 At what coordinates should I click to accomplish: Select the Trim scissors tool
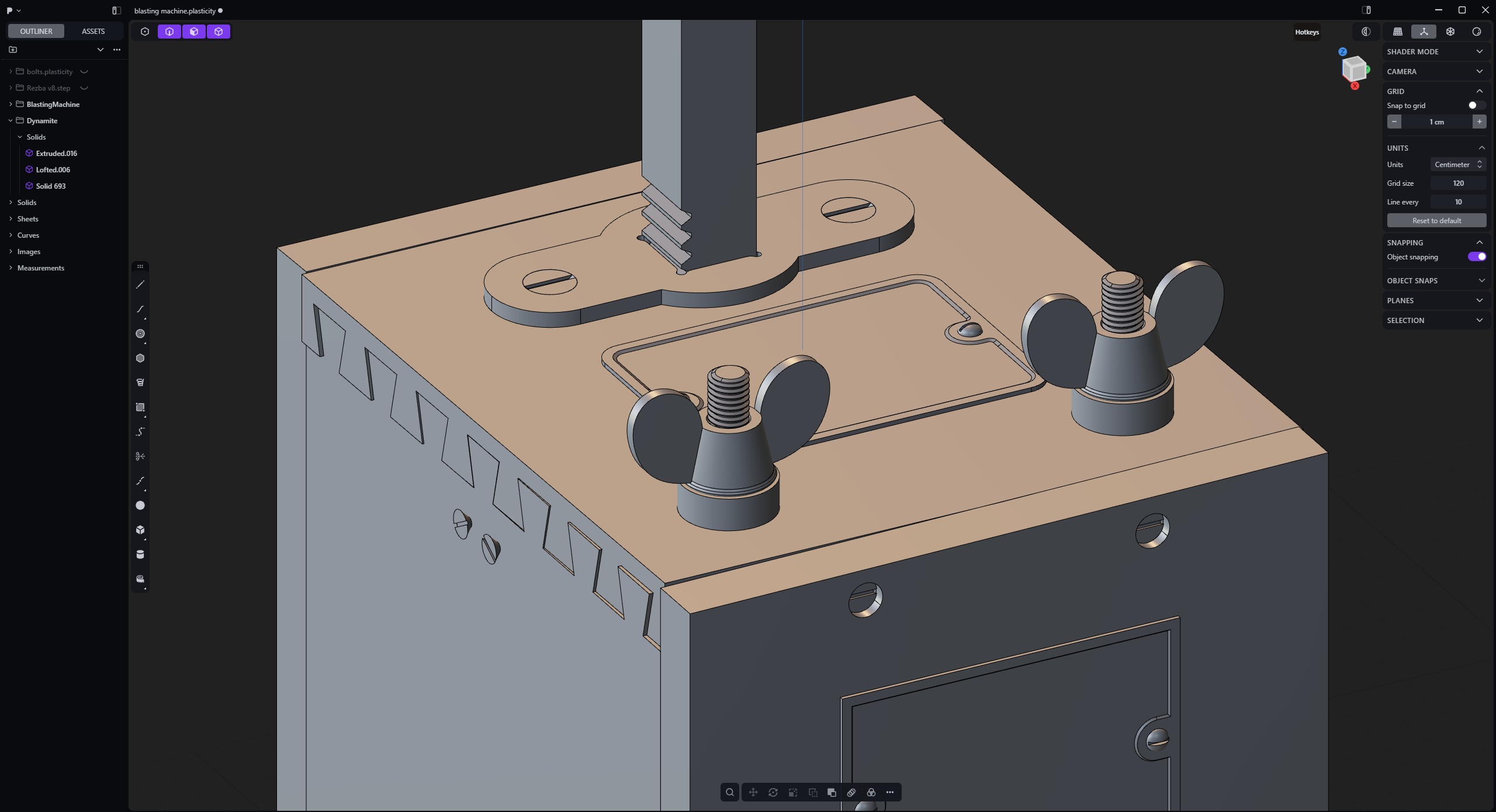pyautogui.click(x=140, y=456)
